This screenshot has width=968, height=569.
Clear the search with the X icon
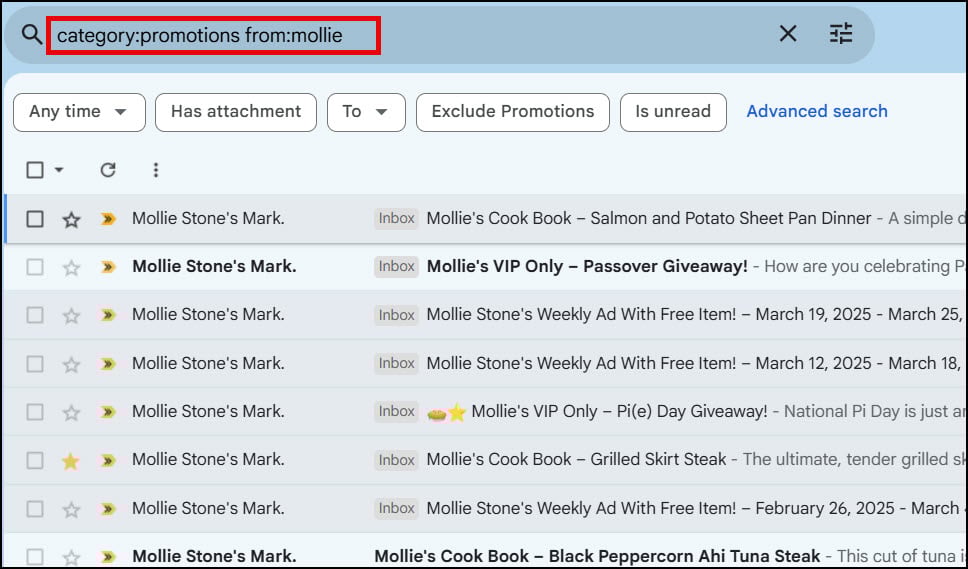point(788,35)
